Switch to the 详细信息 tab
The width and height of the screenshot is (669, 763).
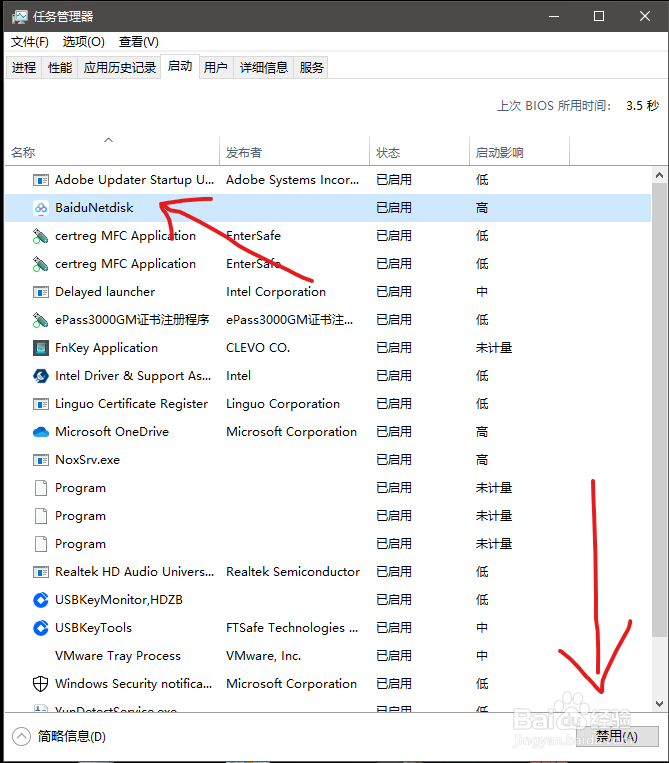click(264, 67)
